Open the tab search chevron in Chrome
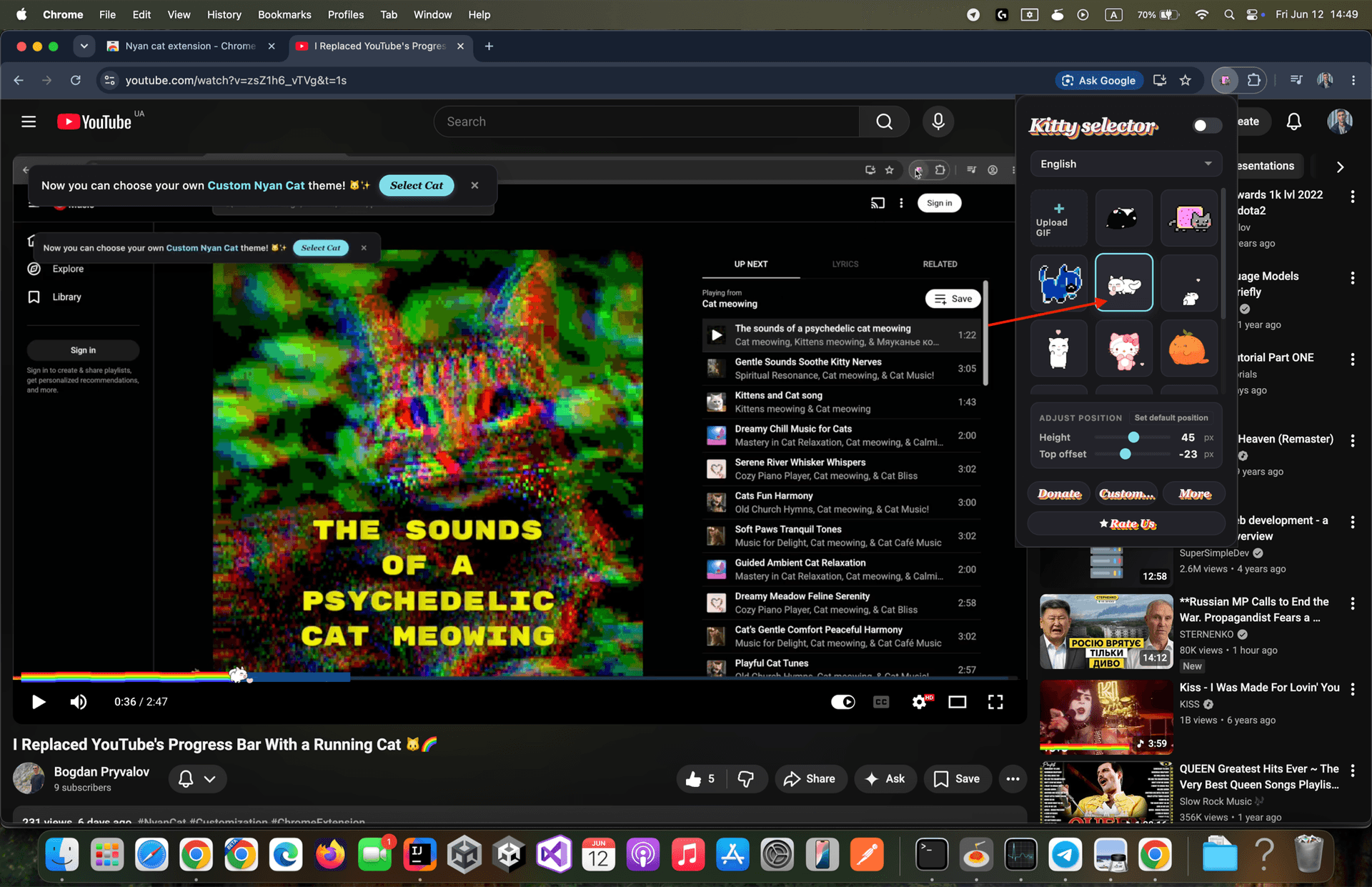 tap(84, 46)
